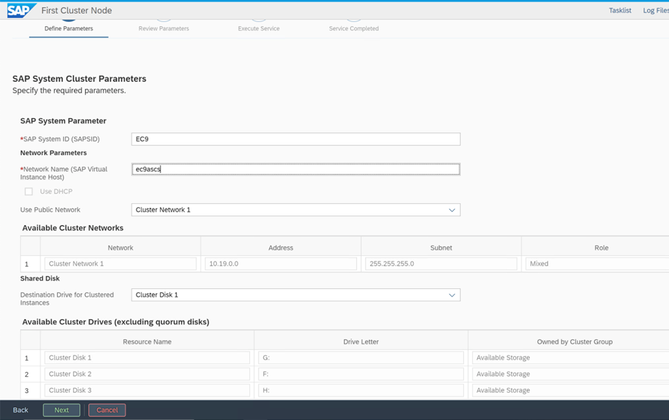The image size is (669, 420).
Task: Select the Execute Service step
Action: click(x=259, y=28)
